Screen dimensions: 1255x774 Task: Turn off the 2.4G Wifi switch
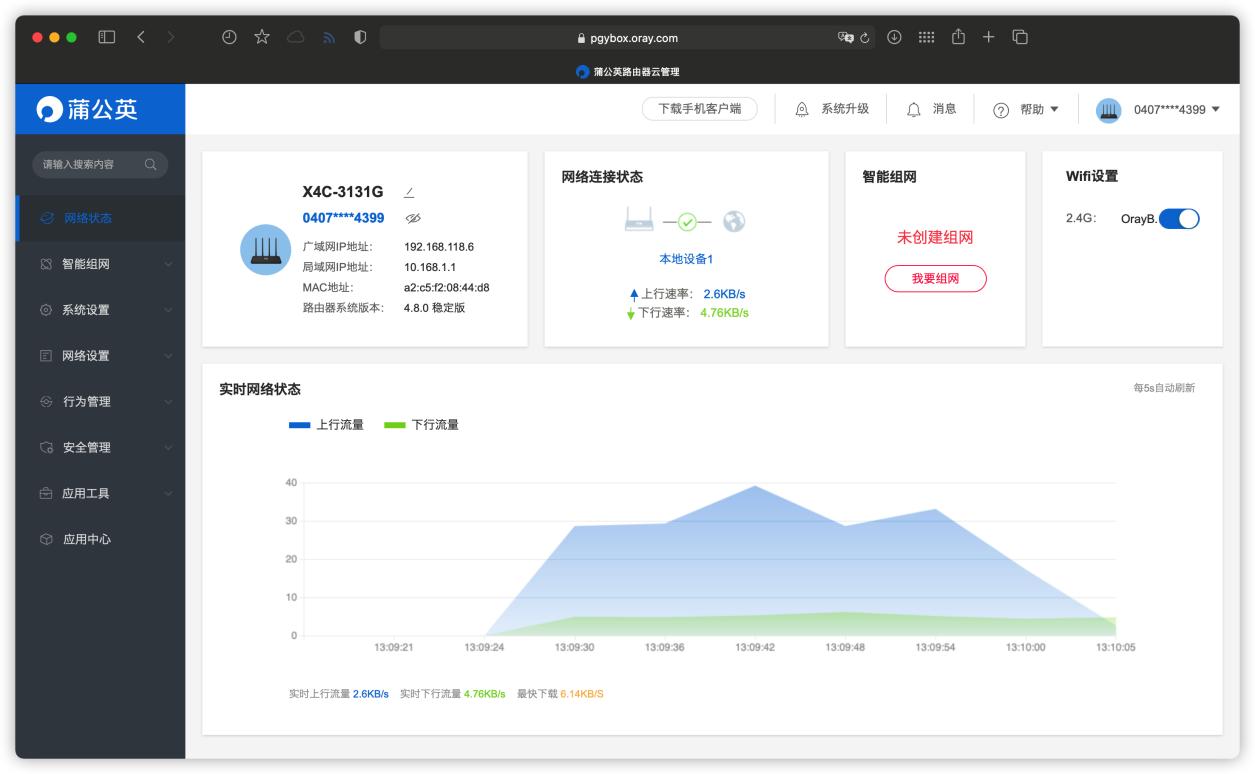(1179, 218)
